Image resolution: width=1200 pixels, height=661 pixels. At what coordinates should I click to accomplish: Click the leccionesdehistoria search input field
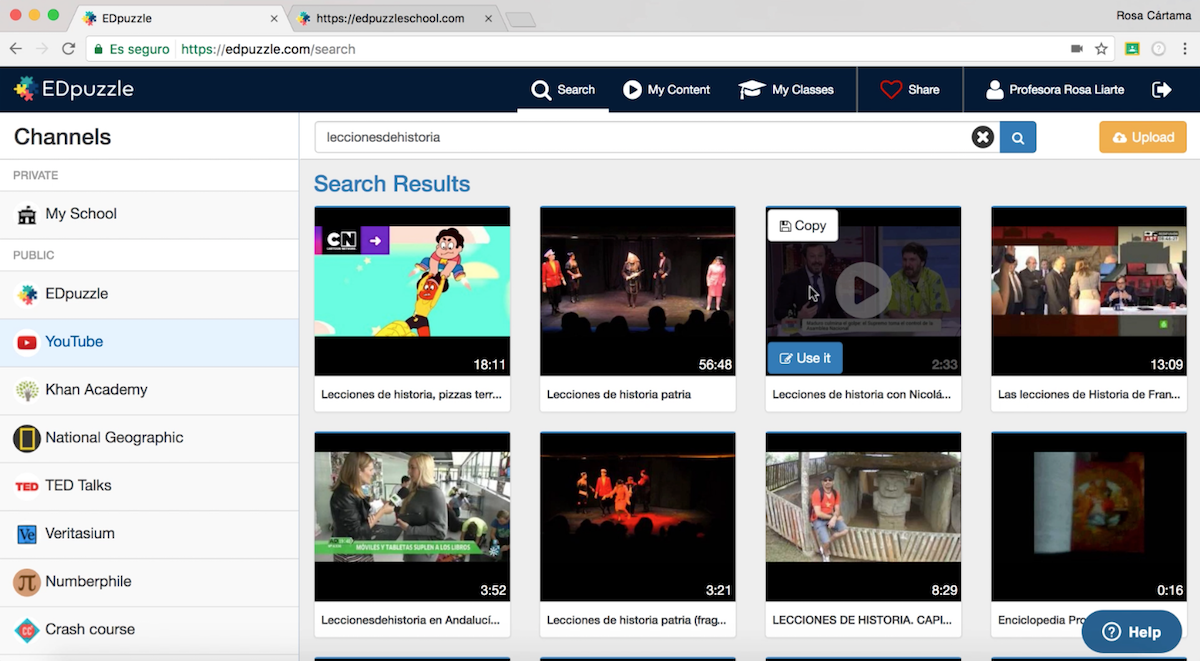pos(640,138)
